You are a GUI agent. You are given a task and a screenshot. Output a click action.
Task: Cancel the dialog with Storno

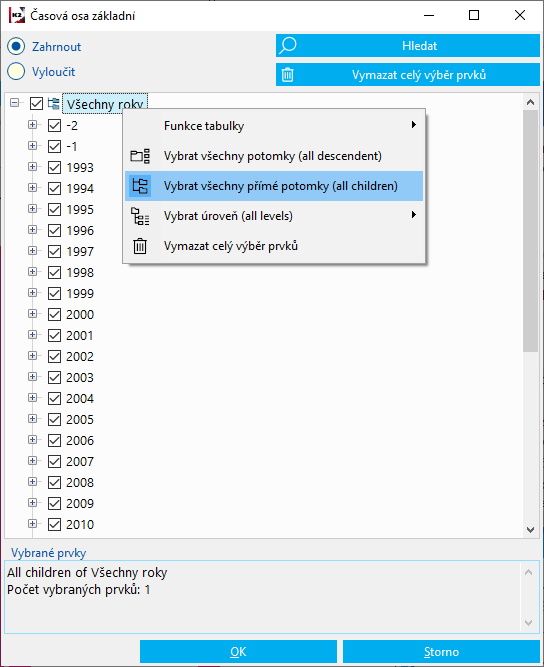click(441, 652)
